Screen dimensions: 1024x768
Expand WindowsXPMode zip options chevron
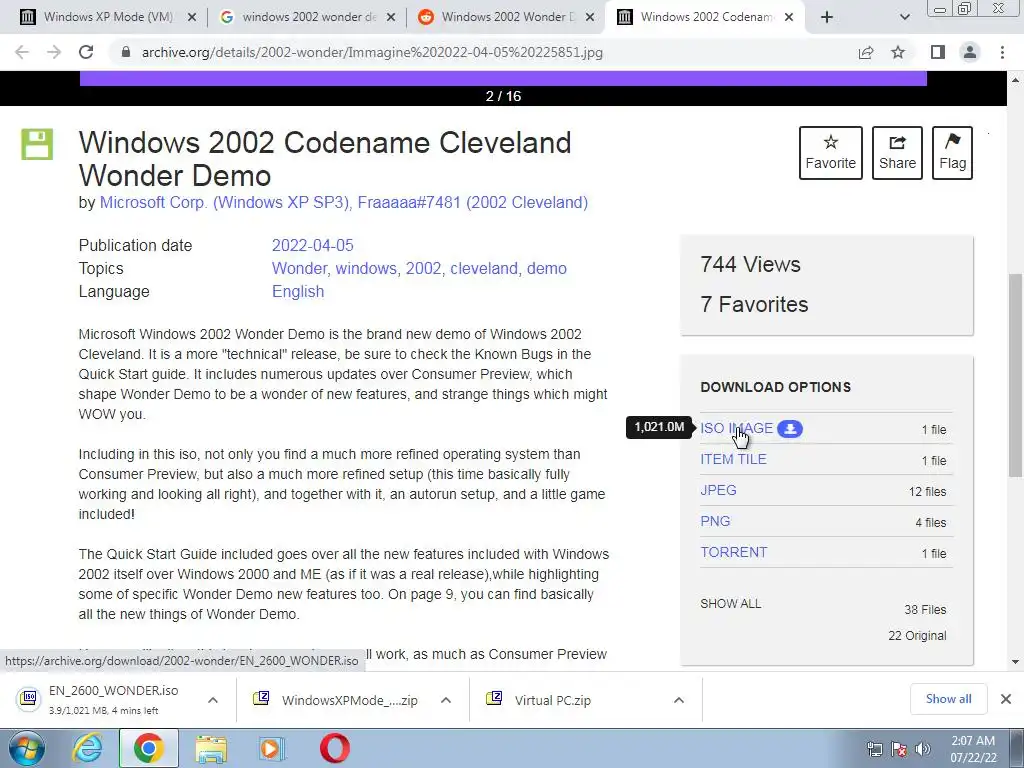[446, 700]
